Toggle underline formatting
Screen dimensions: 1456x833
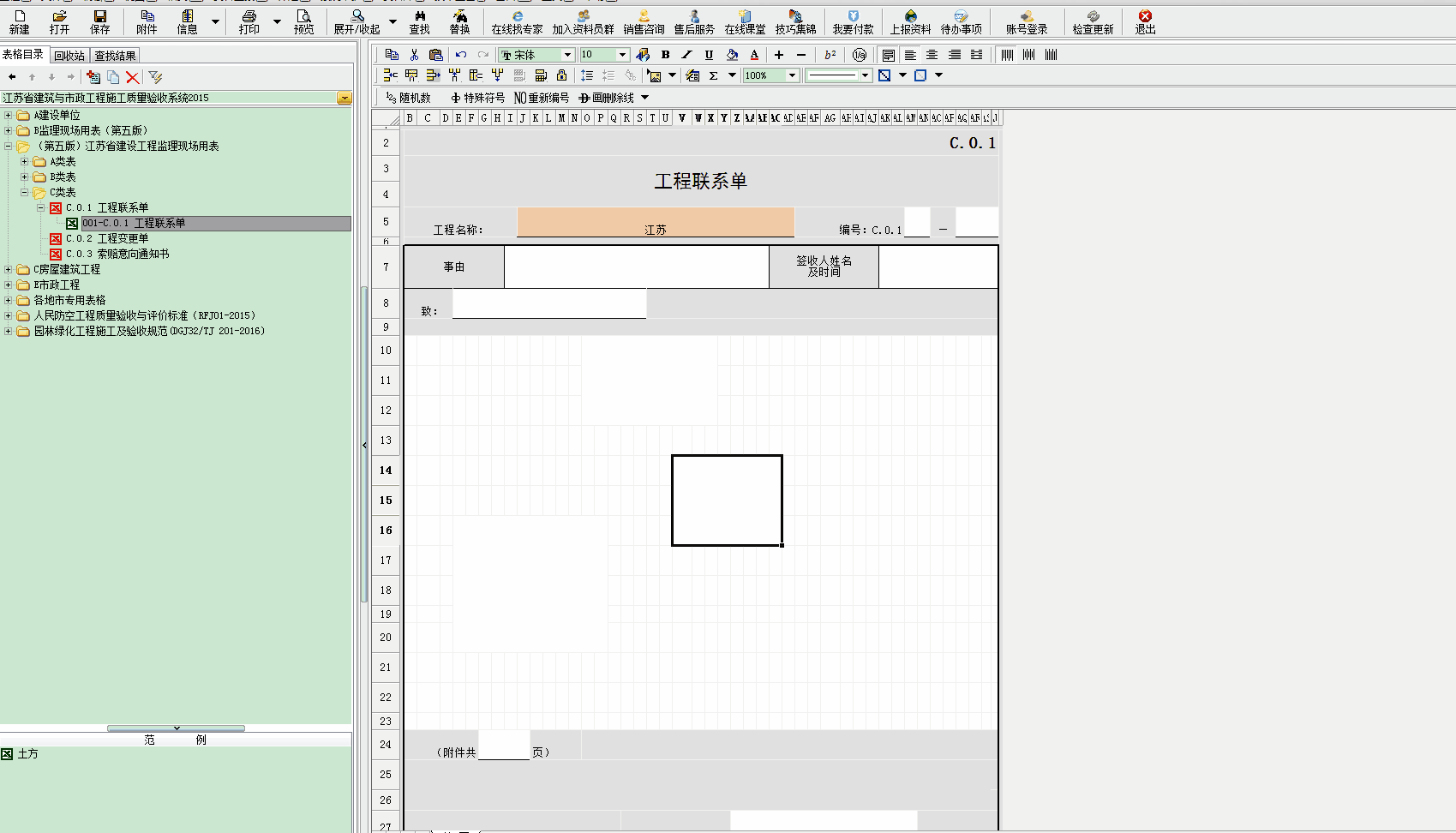[709, 55]
